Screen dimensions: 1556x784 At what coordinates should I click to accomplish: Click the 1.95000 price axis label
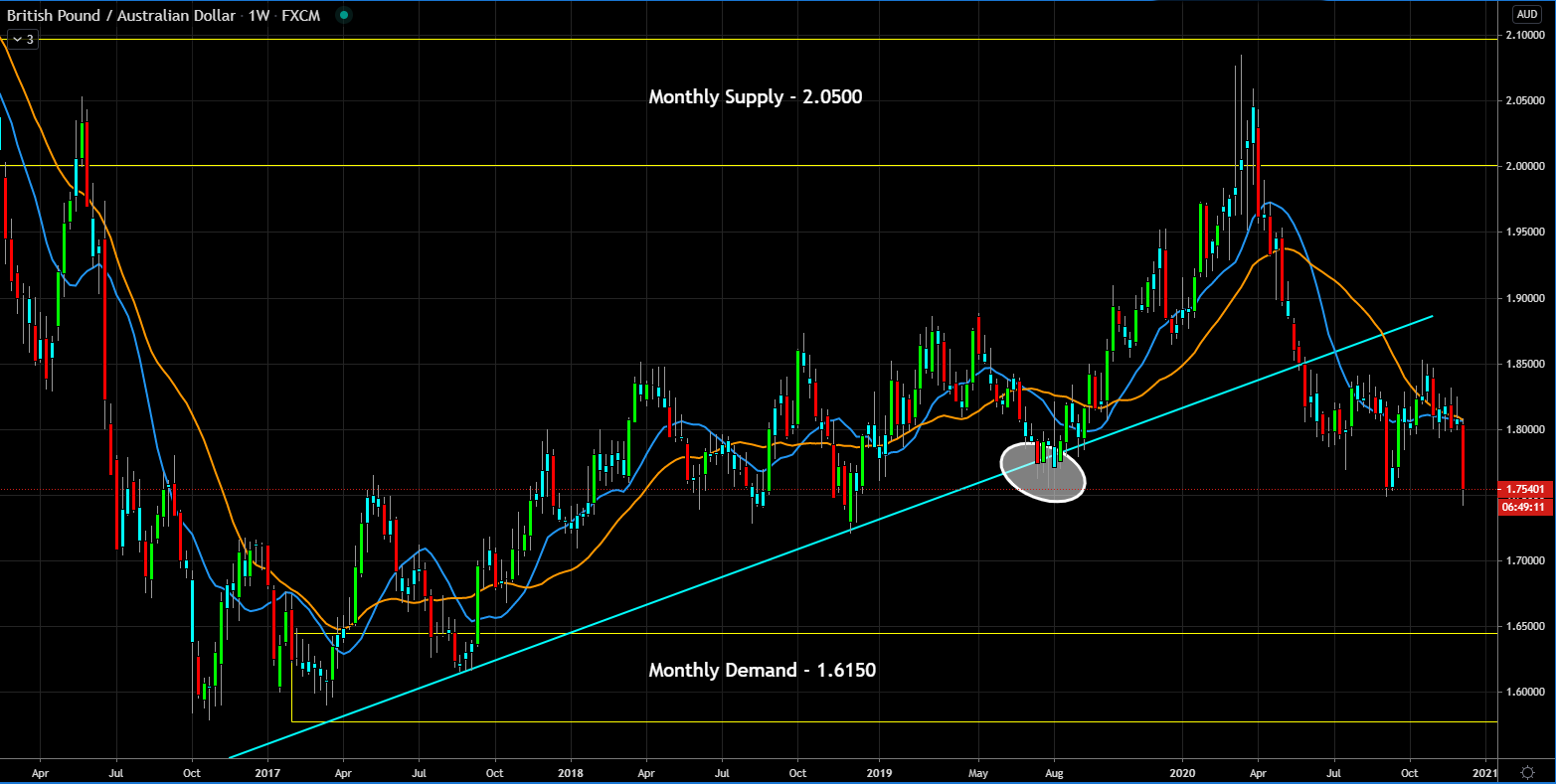tap(1524, 233)
